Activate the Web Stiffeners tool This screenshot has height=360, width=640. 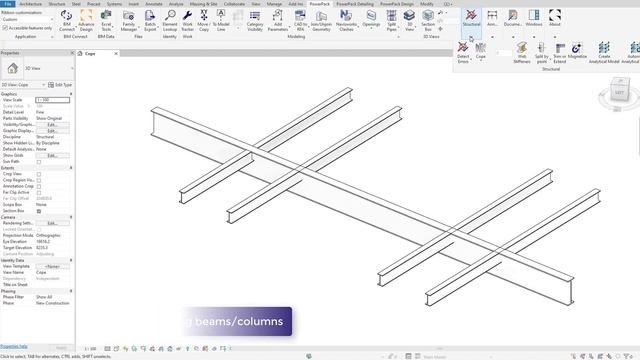click(522, 52)
